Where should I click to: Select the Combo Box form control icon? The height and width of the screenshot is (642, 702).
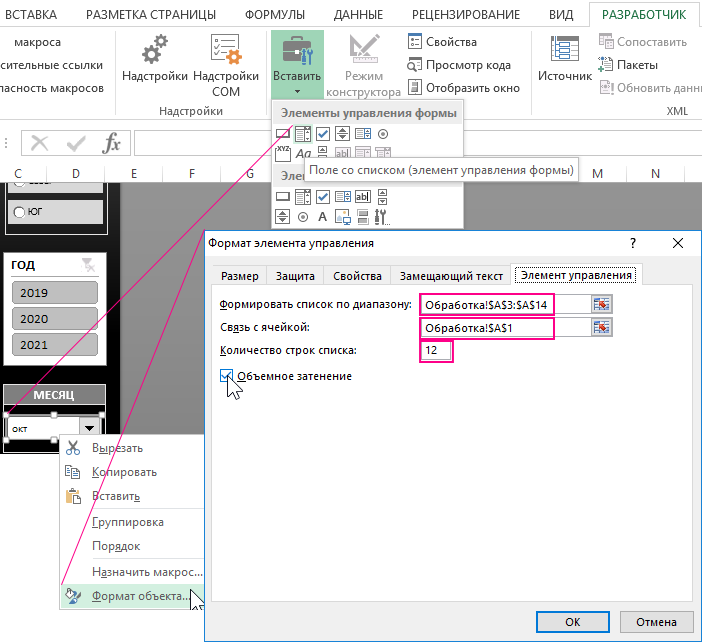(x=303, y=134)
